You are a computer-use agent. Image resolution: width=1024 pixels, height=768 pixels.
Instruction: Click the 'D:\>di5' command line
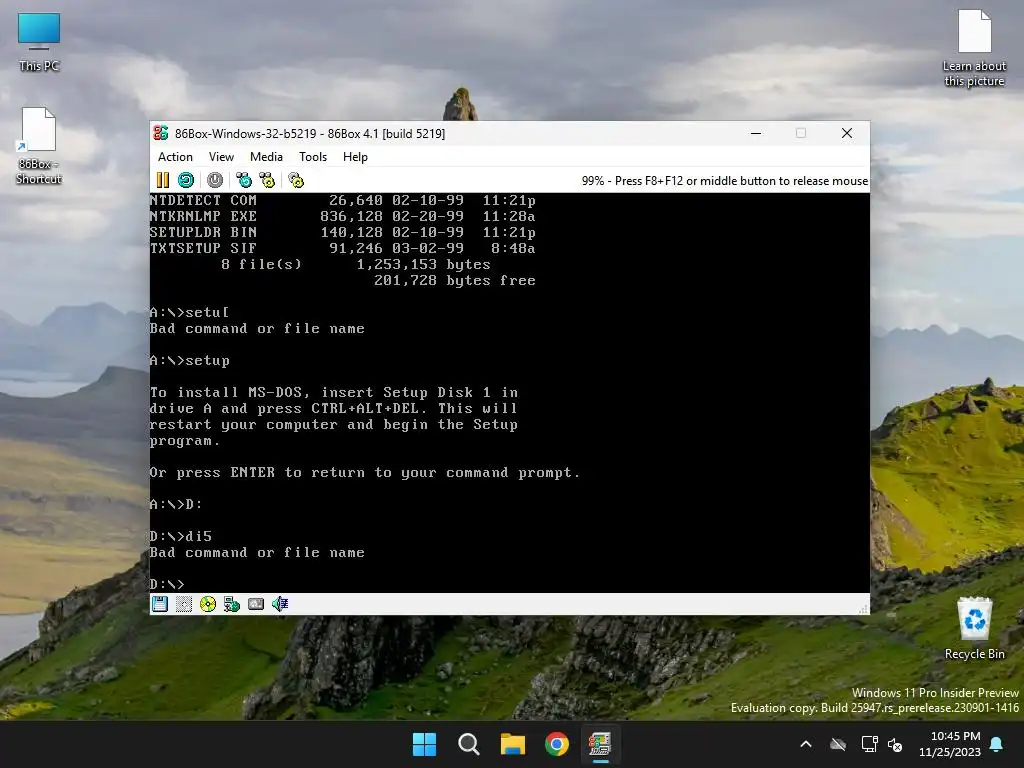181,536
